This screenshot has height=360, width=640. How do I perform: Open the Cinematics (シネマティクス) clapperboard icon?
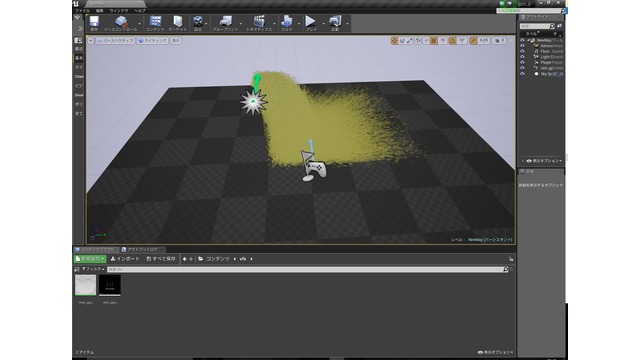click(x=259, y=23)
